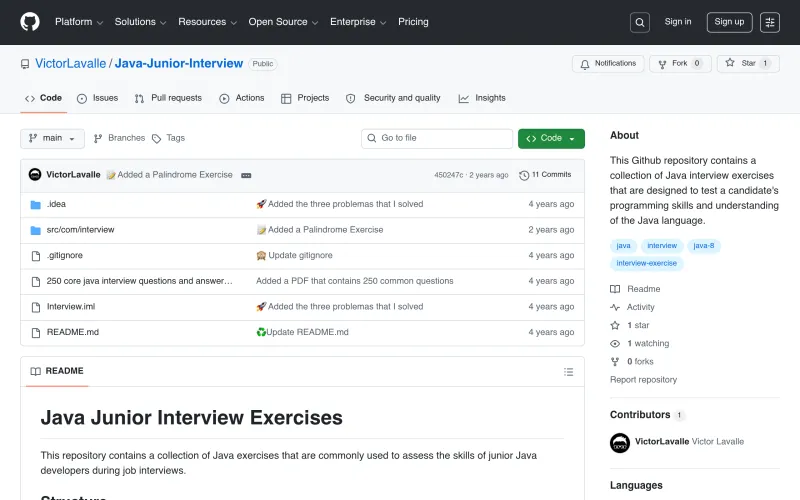Switch to the Actions tab
Screen dimensions: 800x500
tap(242, 98)
